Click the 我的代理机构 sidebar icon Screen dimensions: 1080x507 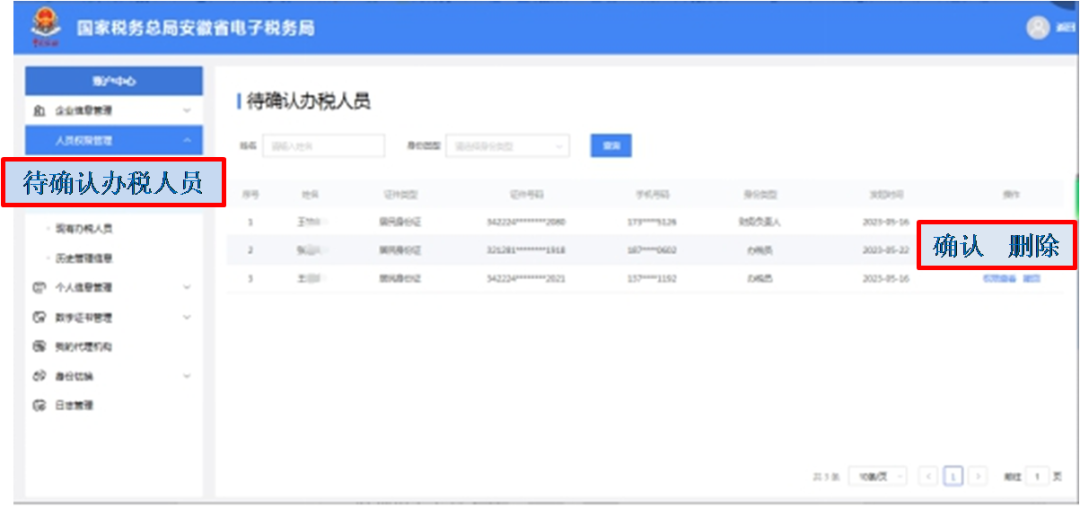[x=39, y=347]
